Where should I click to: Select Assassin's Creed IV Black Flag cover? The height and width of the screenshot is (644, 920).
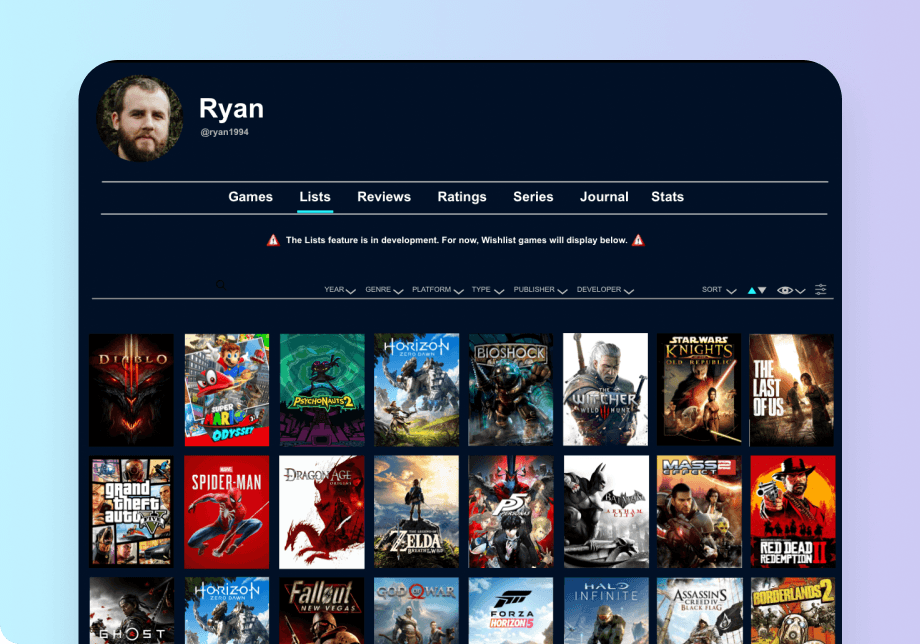pos(699,611)
